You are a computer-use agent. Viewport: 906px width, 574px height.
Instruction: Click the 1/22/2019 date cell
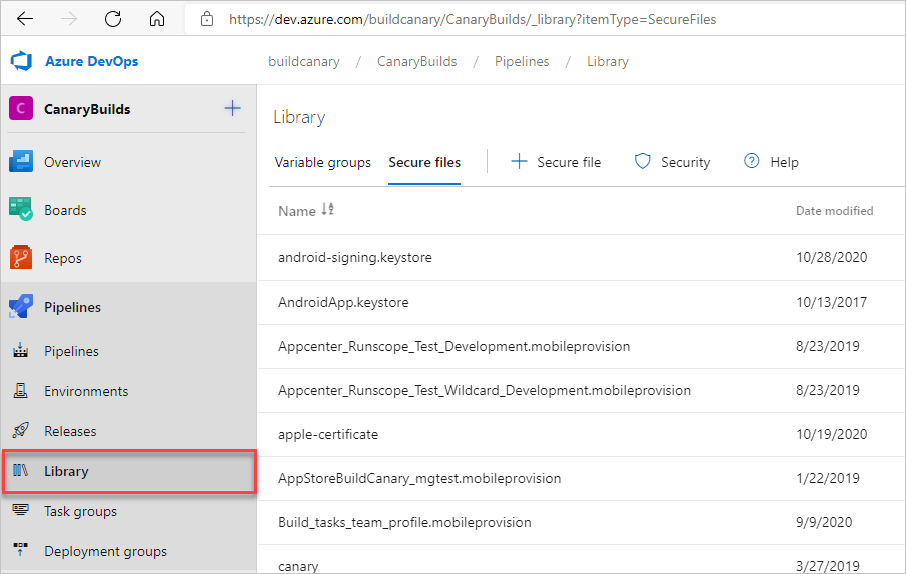tap(827, 478)
